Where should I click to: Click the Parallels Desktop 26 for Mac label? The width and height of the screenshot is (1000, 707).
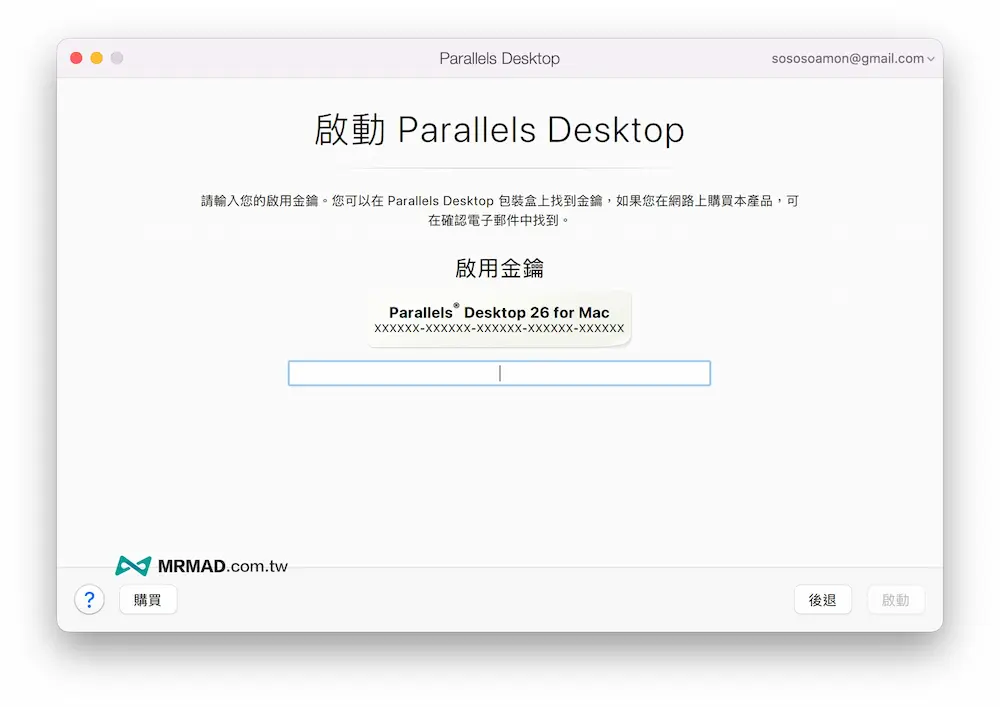[x=499, y=310]
